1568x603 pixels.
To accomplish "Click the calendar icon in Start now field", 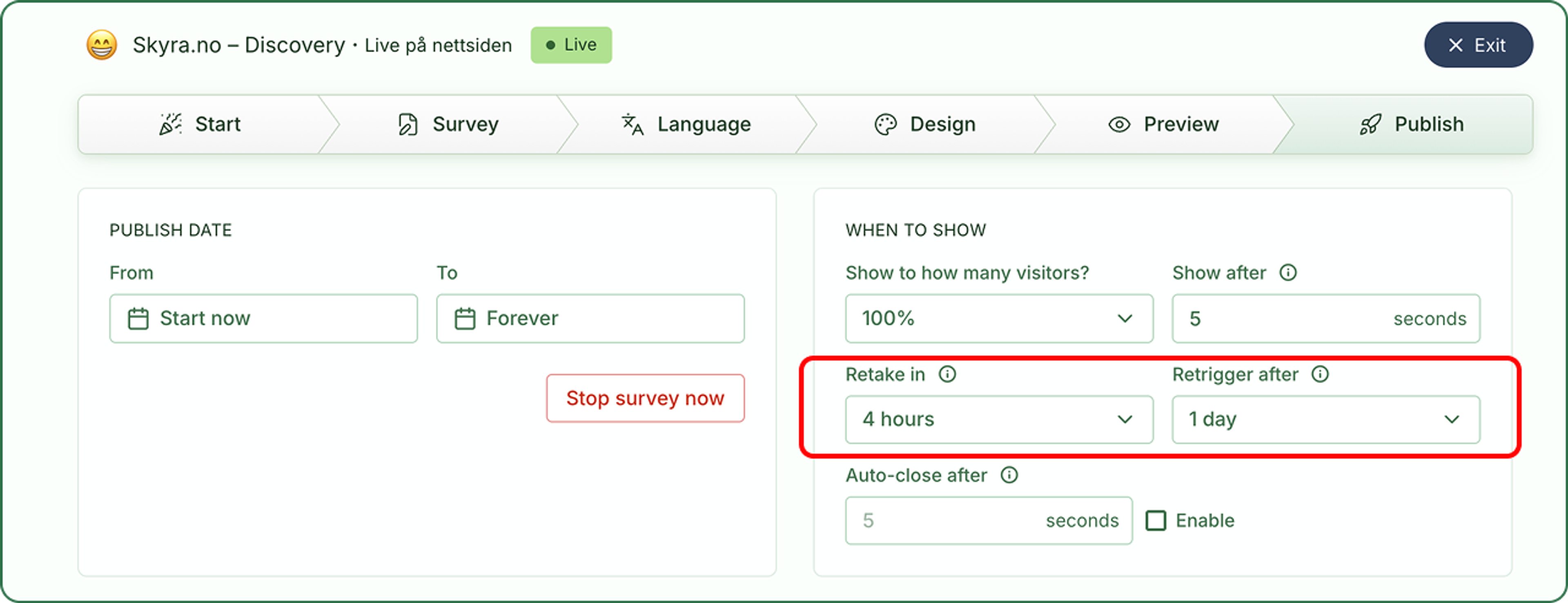I will point(138,318).
